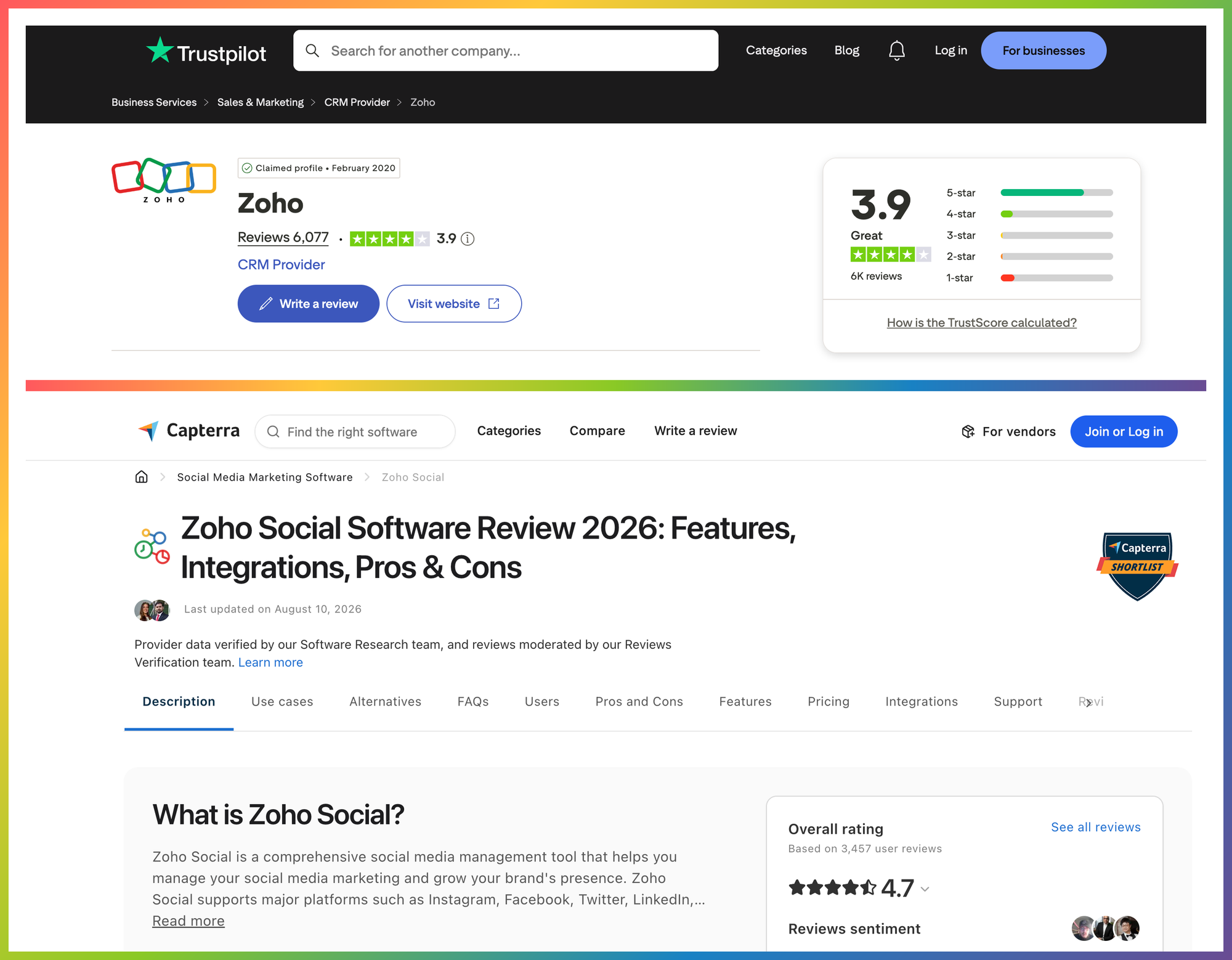This screenshot has height=960, width=1232.
Task: Switch to the Alternatives tab
Action: coord(386,702)
